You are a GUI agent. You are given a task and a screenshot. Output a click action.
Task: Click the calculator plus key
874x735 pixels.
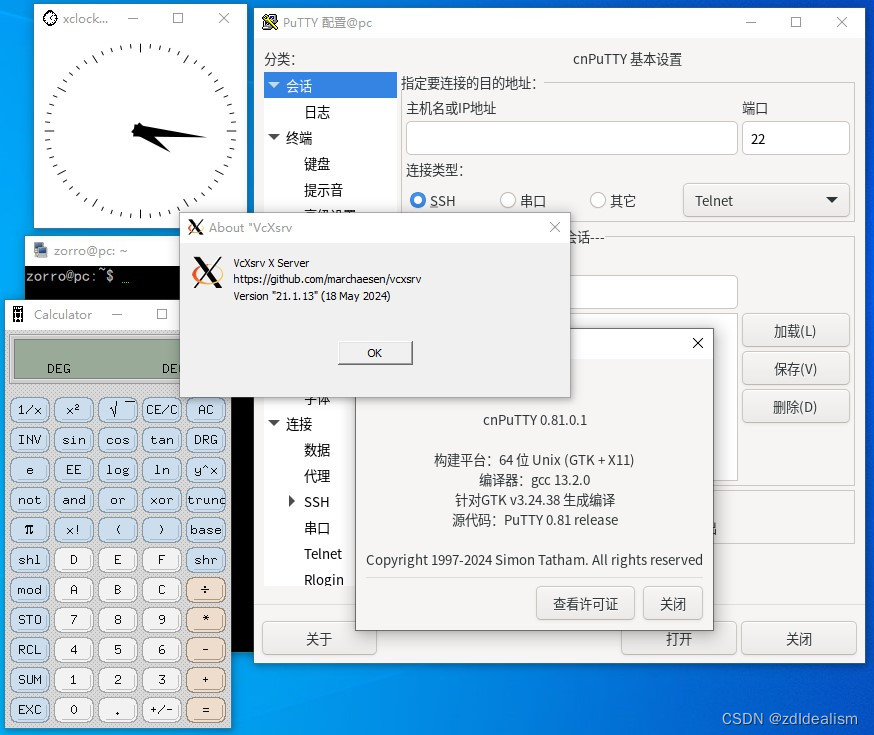pos(206,680)
